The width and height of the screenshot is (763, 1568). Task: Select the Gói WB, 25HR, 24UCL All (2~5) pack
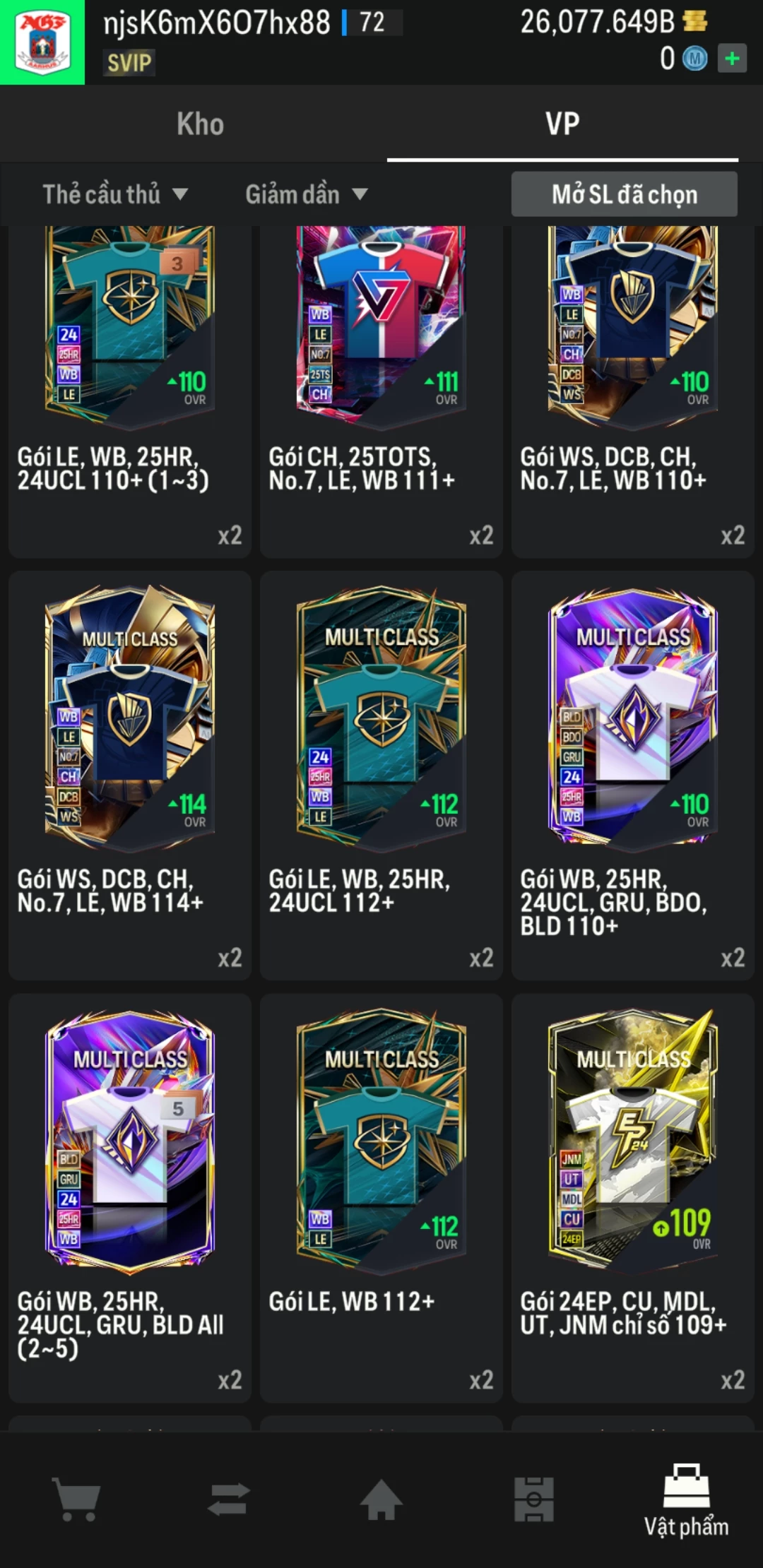pyautogui.click(x=130, y=1198)
